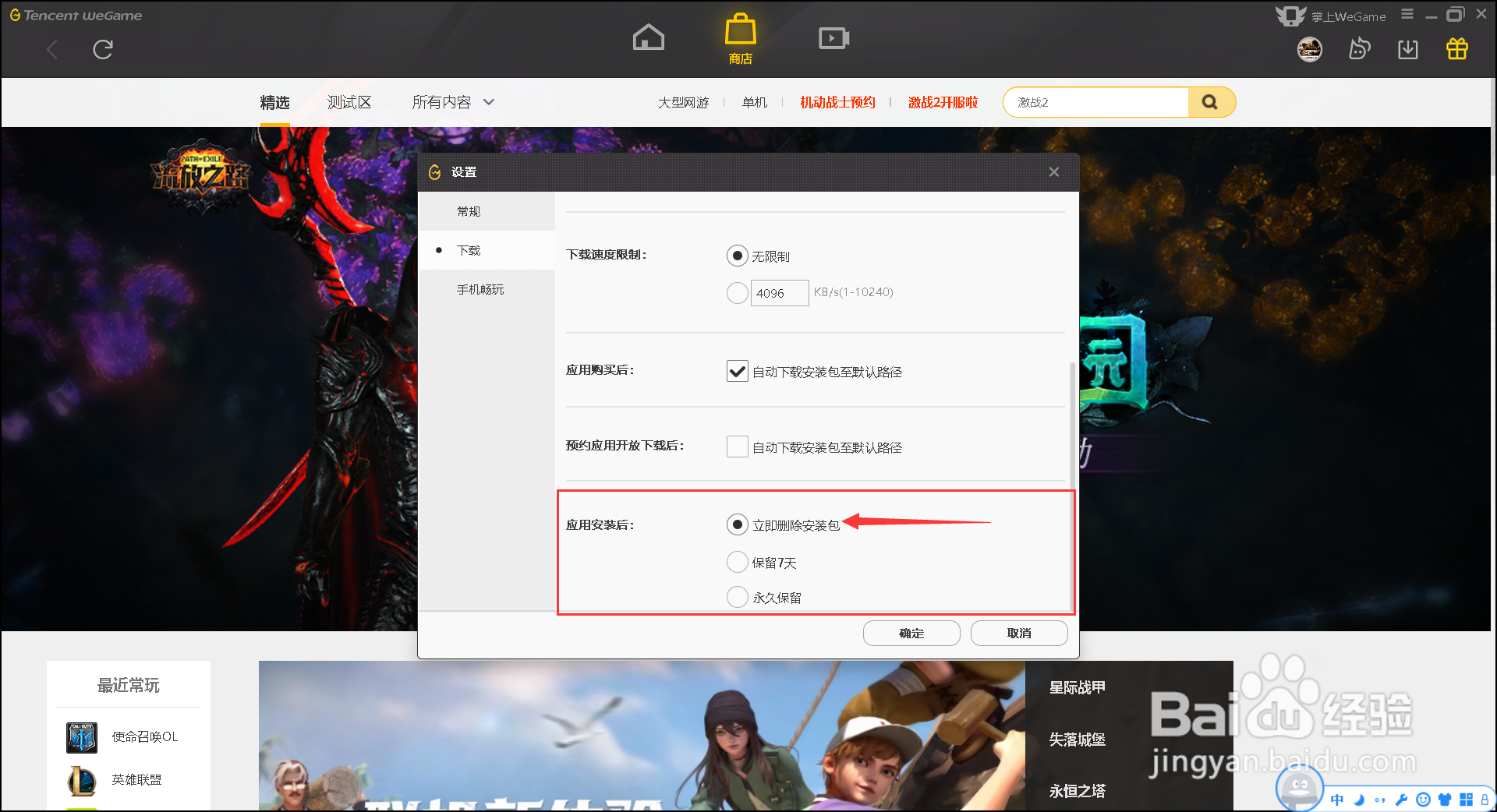
Task: Go to the WeGame home page icon
Action: coord(648,37)
